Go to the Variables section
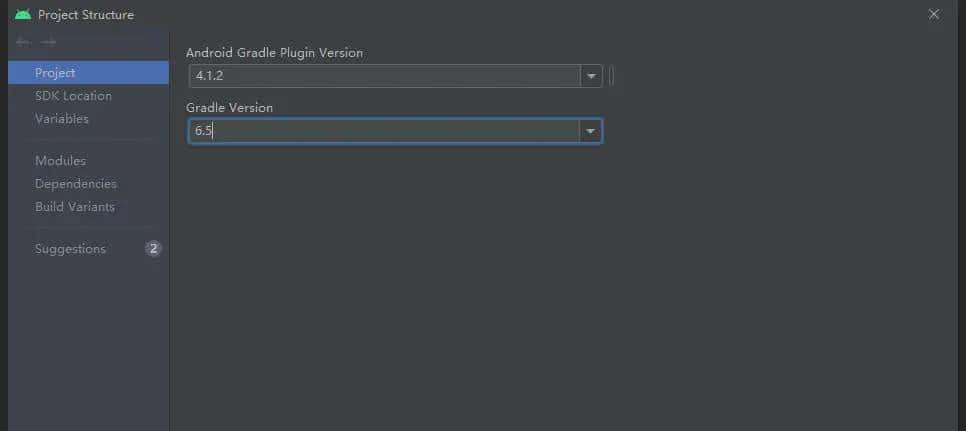Image resolution: width=966 pixels, height=431 pixels. (62, 119)
